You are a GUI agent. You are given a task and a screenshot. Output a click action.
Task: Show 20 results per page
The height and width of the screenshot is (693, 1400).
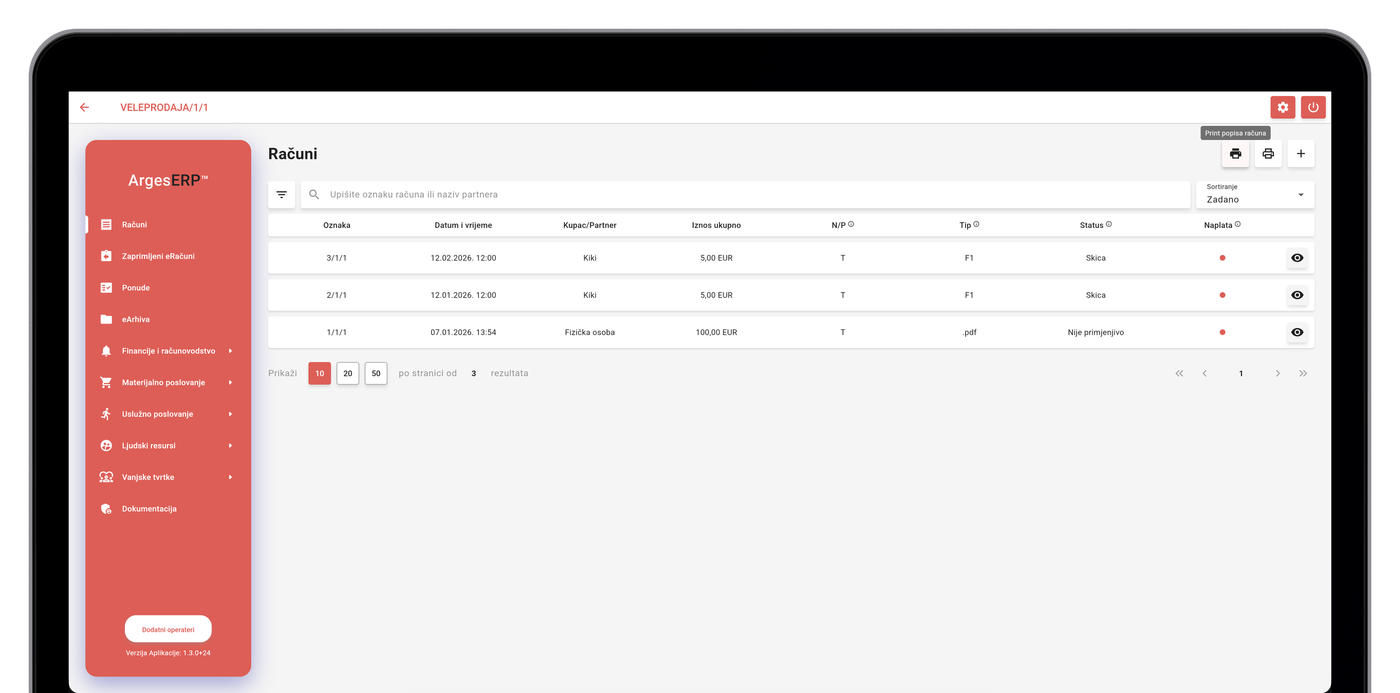(x=347, y=373)
